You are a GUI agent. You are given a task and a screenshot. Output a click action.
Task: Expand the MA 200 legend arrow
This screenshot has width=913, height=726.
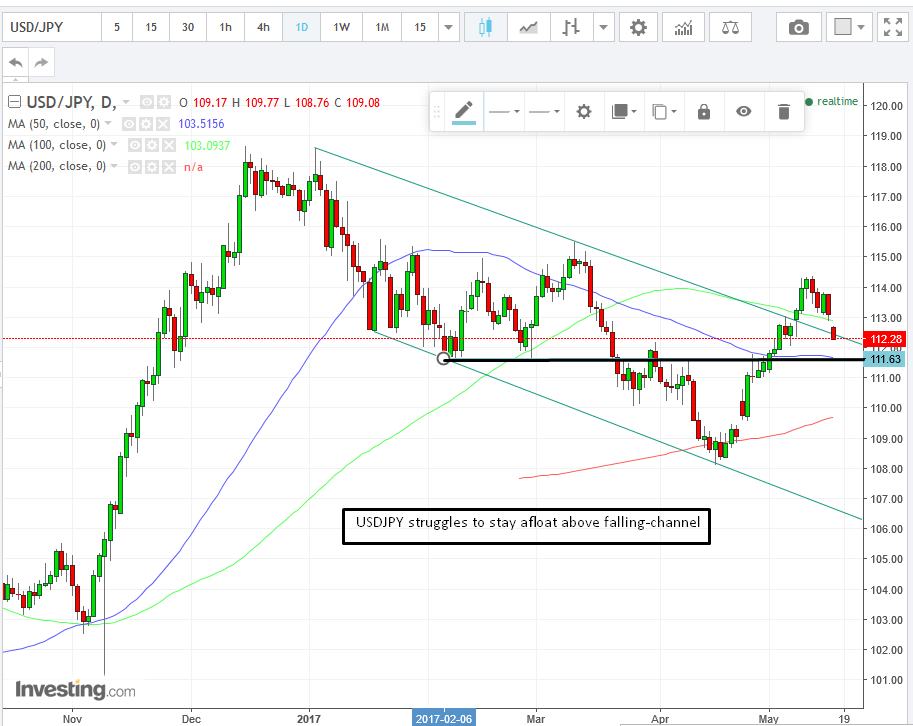(x=114, y=166)
